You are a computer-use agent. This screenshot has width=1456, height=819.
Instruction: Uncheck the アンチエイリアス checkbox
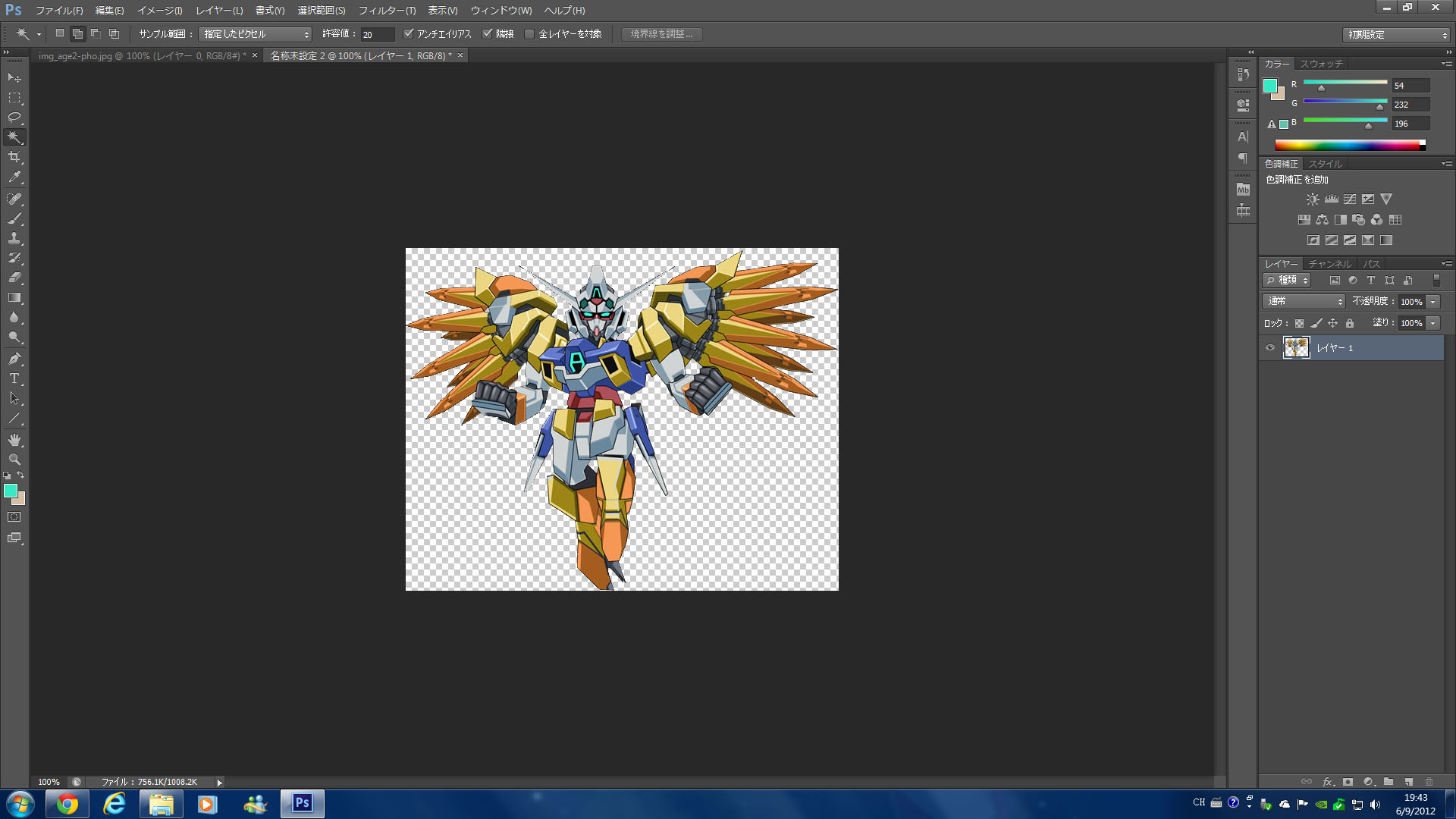[409, 34]
